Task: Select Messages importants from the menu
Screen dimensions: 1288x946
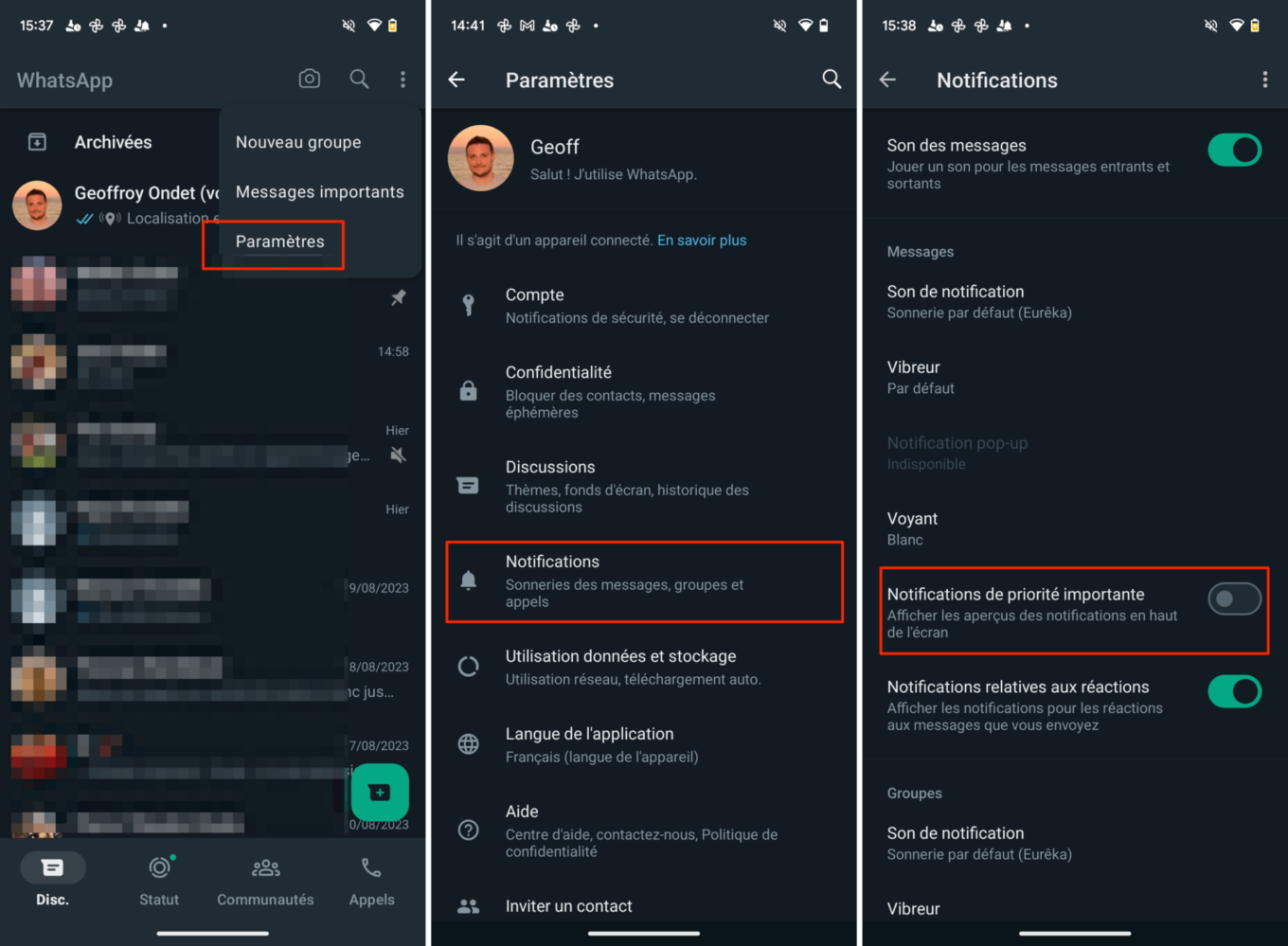Action: 319,192
